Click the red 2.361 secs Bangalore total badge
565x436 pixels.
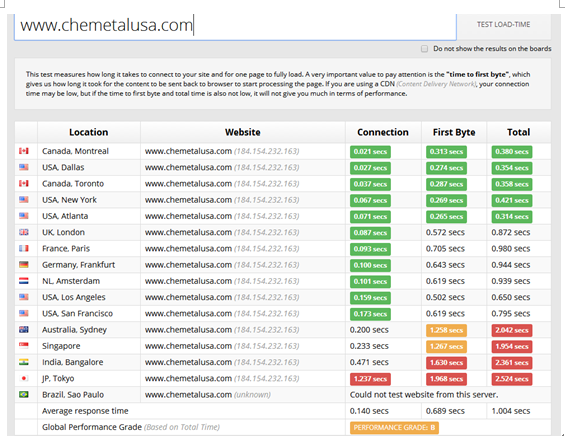(x=512, y=362)
